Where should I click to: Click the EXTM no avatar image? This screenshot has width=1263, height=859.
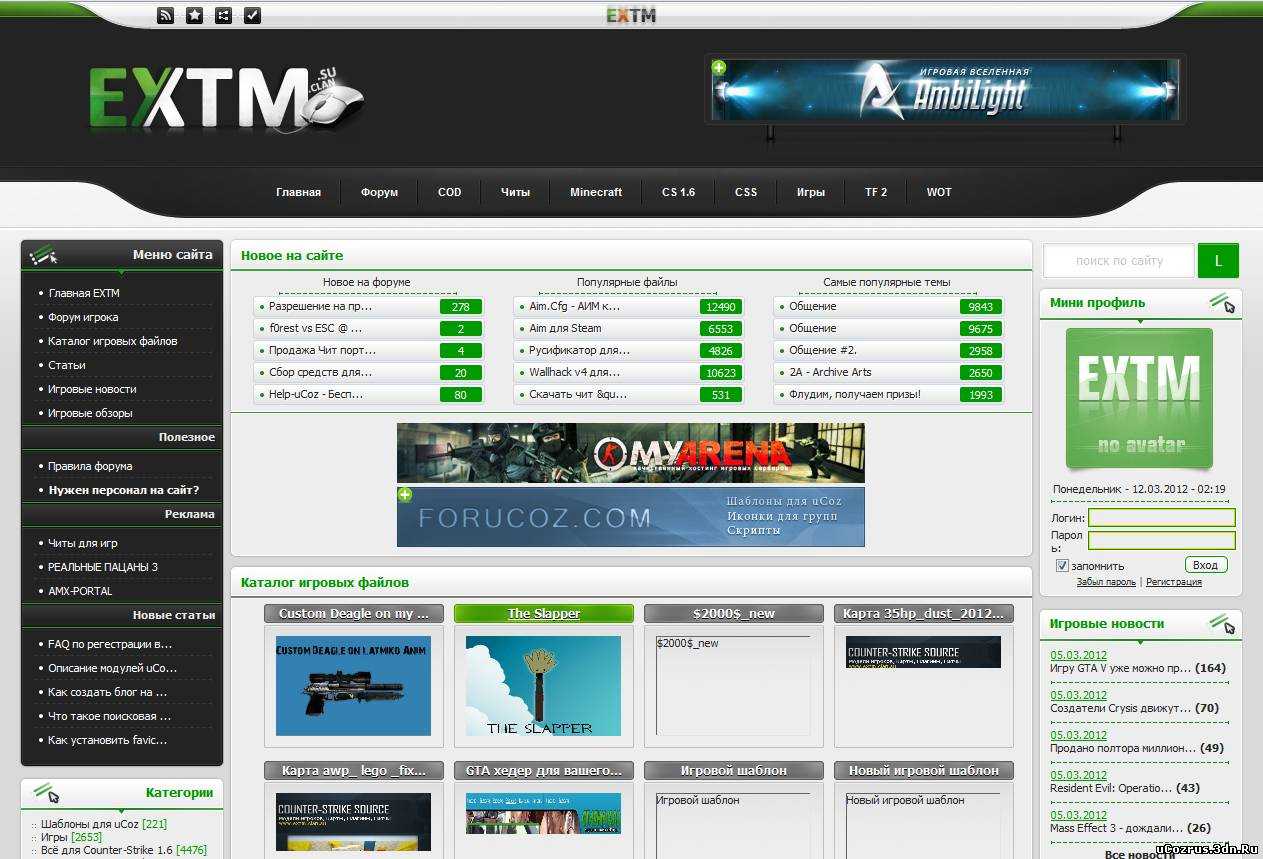pyautogui.click(x=1139, y=398)
